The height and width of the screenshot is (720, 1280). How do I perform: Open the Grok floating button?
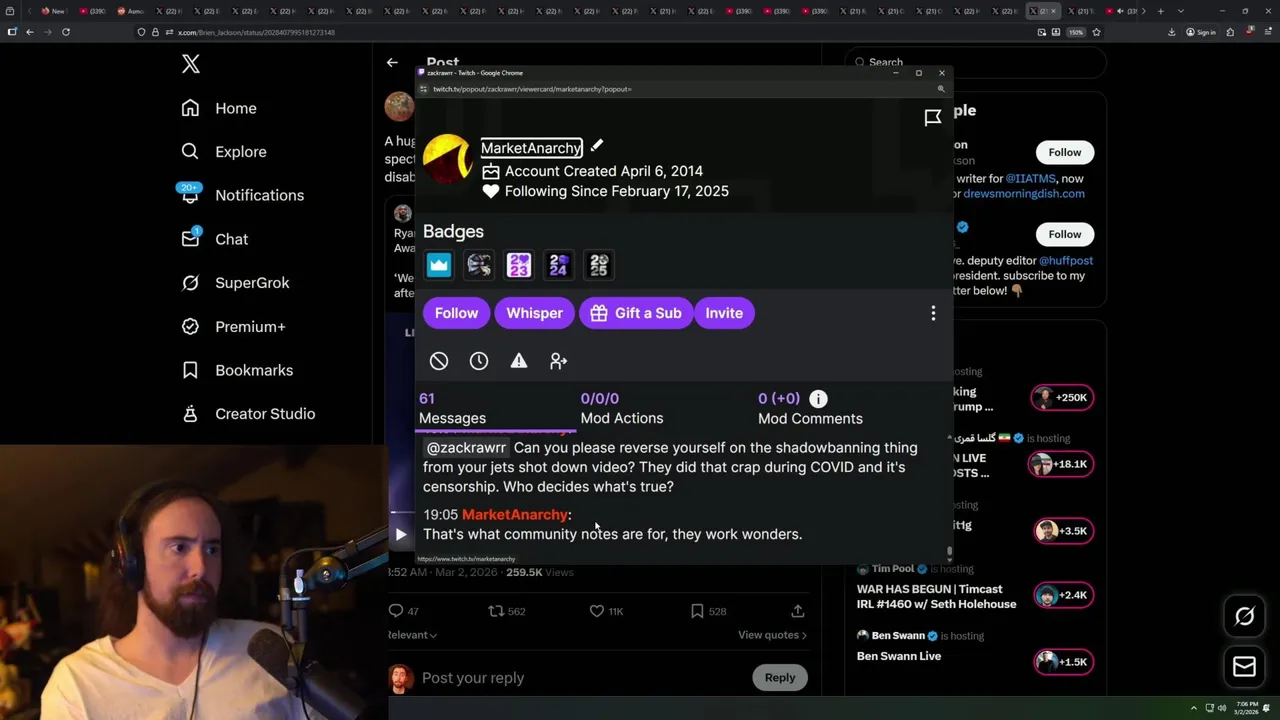(x=1244, y=616)
